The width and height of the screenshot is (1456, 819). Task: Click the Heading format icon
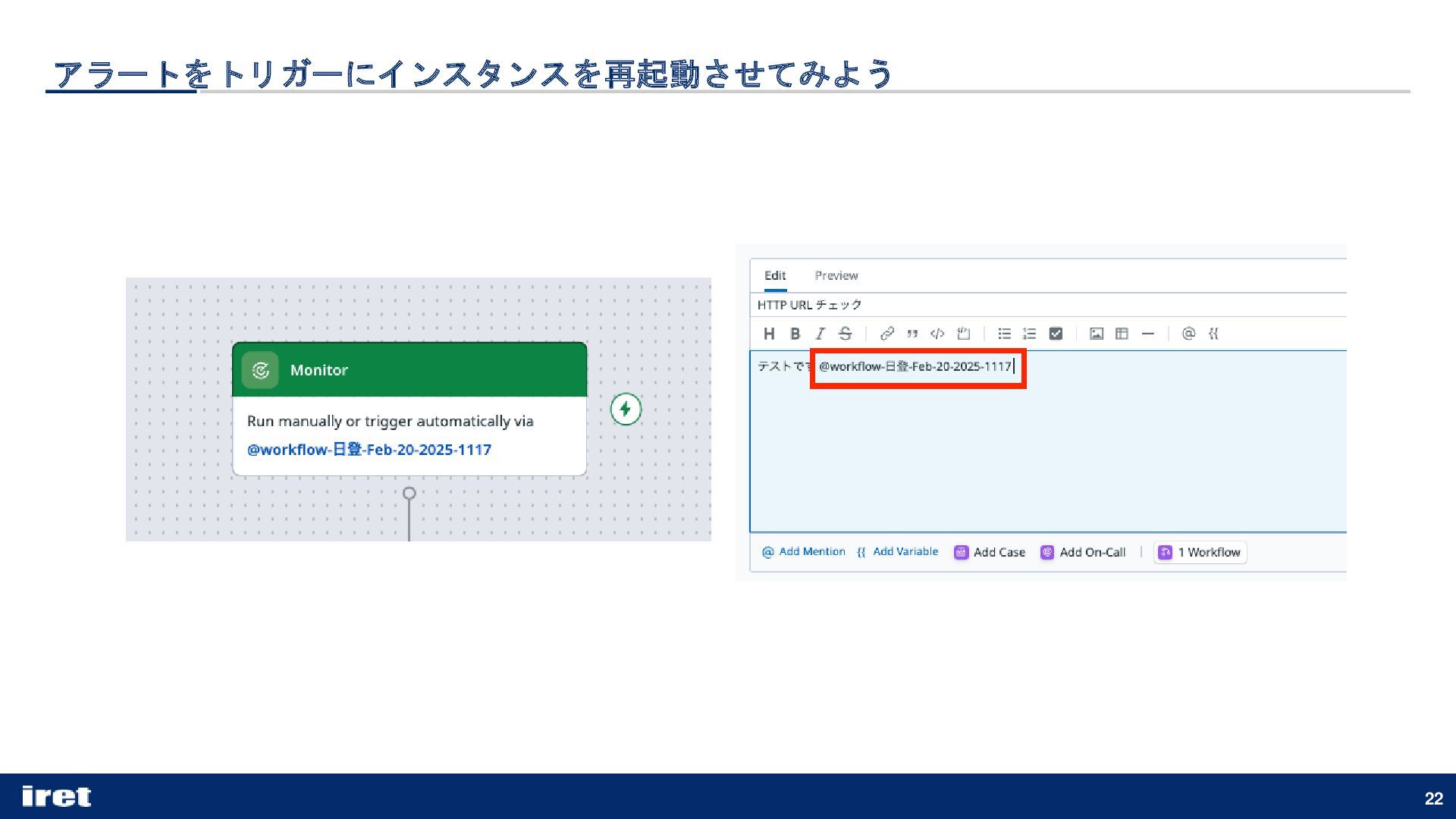[769, 334]
